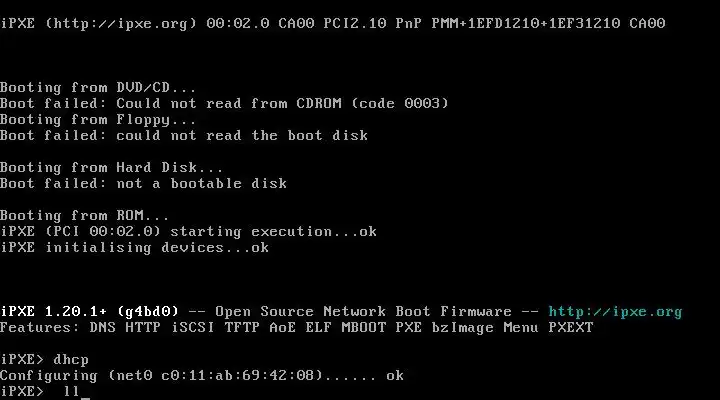Click 'HTTP' in the Features list
This screenshot has height=400, width=720.
coord(143,327)
